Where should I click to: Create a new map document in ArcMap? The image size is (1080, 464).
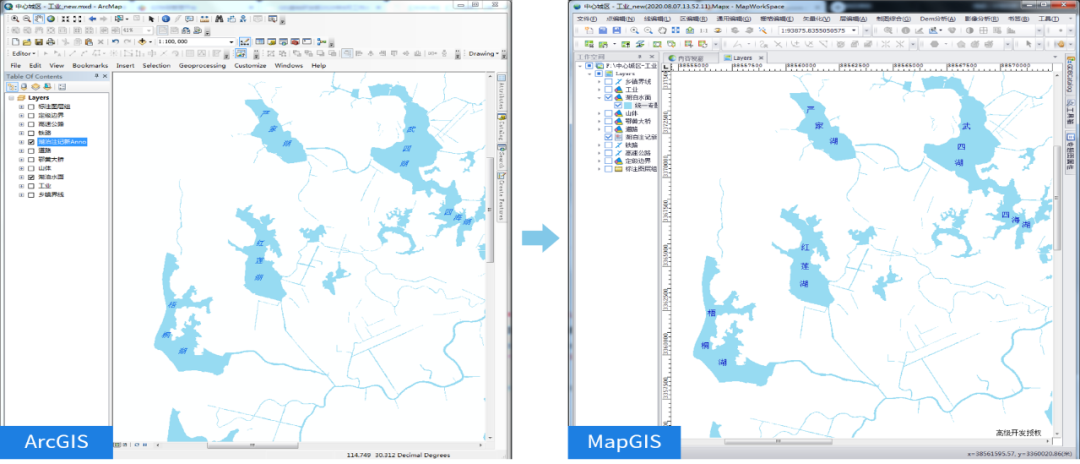click(15, 41)
